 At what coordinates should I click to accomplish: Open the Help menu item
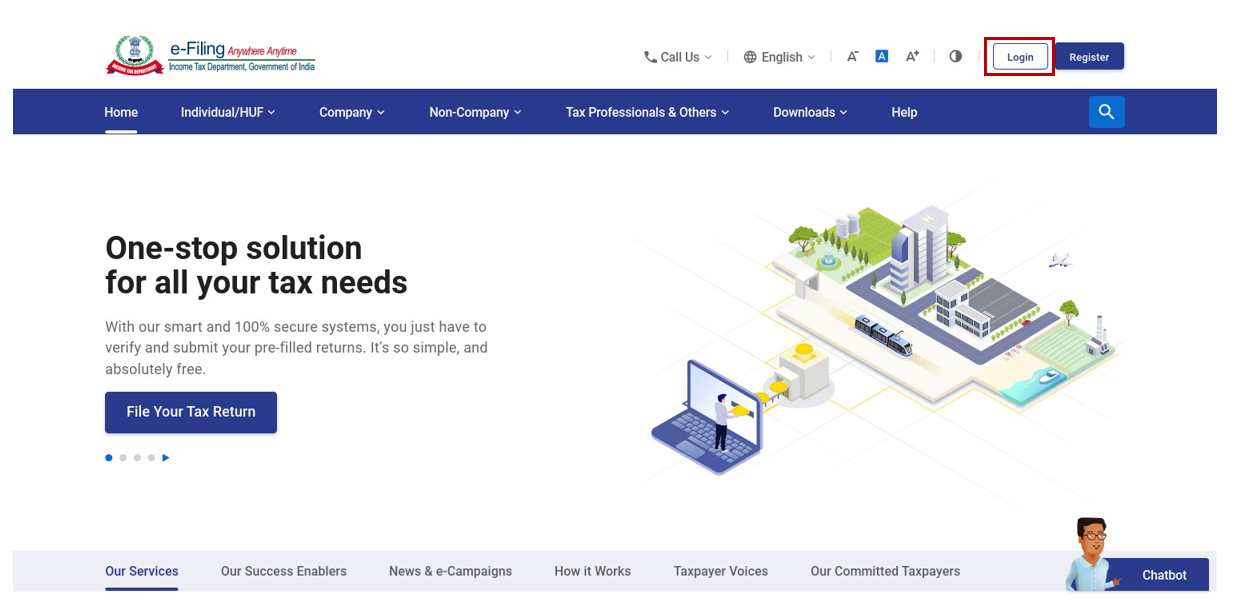pos(904,112)
